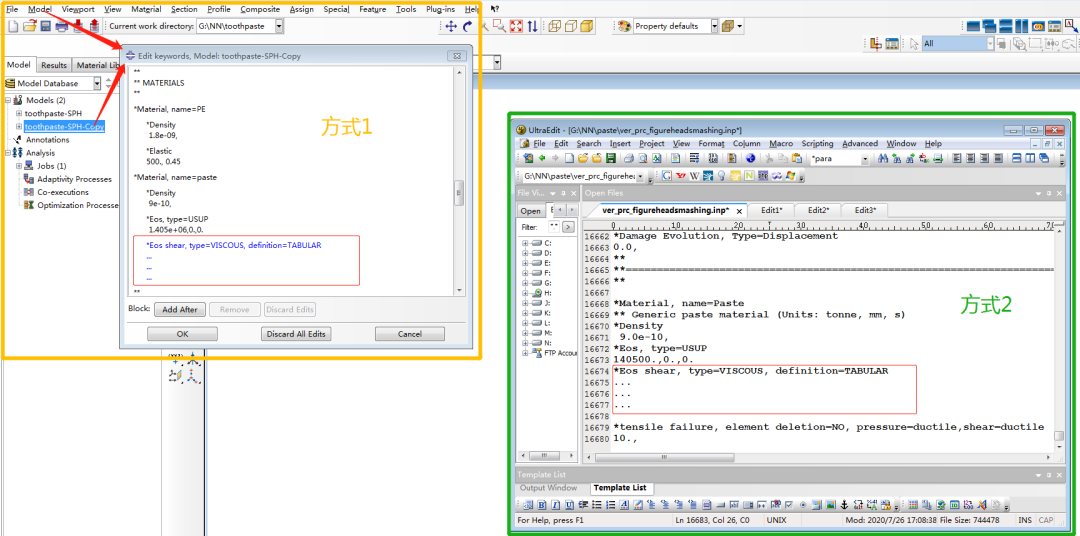1080x536 pixels.
Task: Click the Save Model Database icon
Action: pos(46,26)
